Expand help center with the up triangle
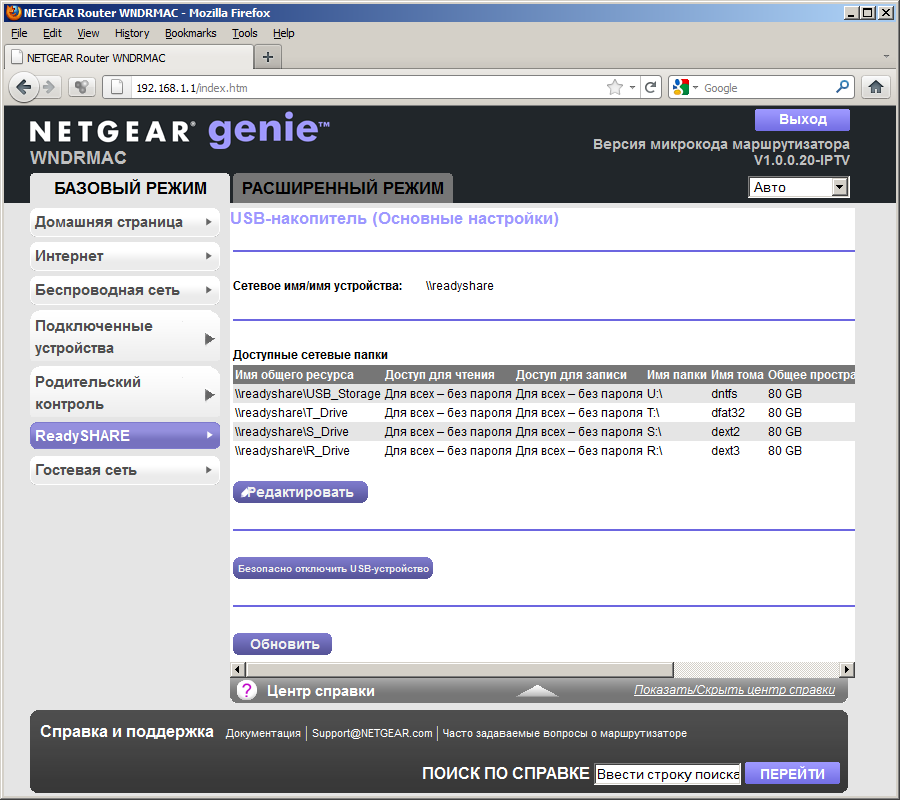The width and height of the screenshot is (900, 800). click(x=537, y=690)
